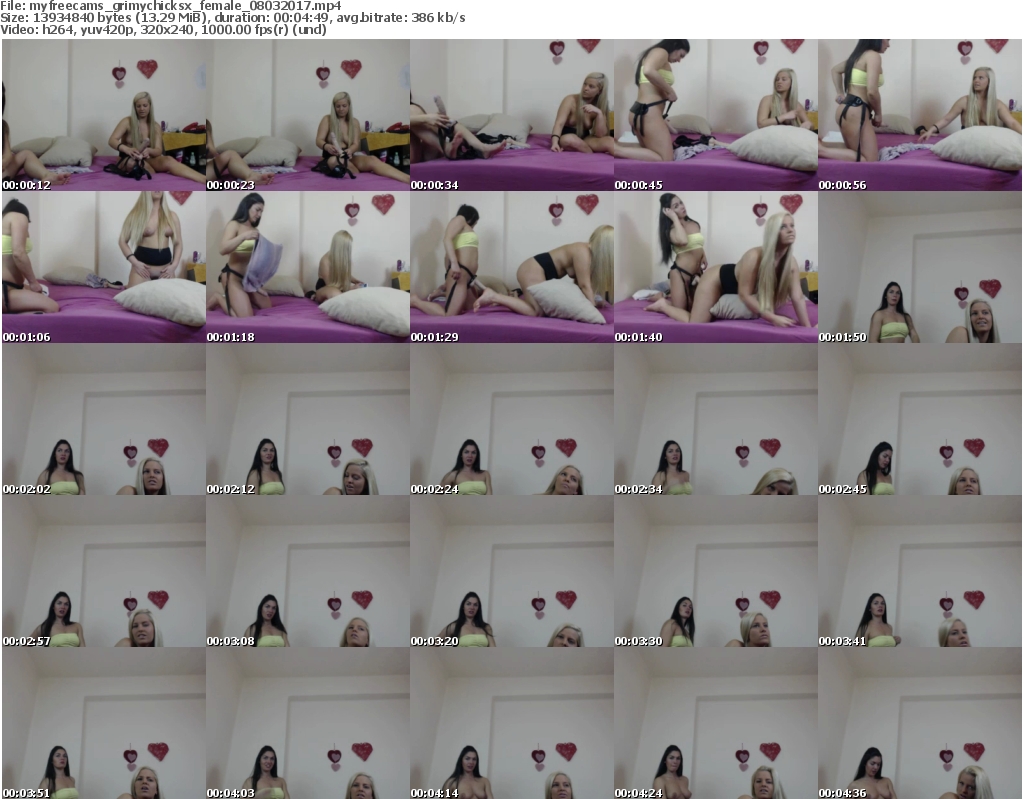Image resolution: width=1024 pixels, height=799 pixels.
Task: Choose the frame stamped 00:03:30
Action: pyautogui.click(x=716, y=572)
